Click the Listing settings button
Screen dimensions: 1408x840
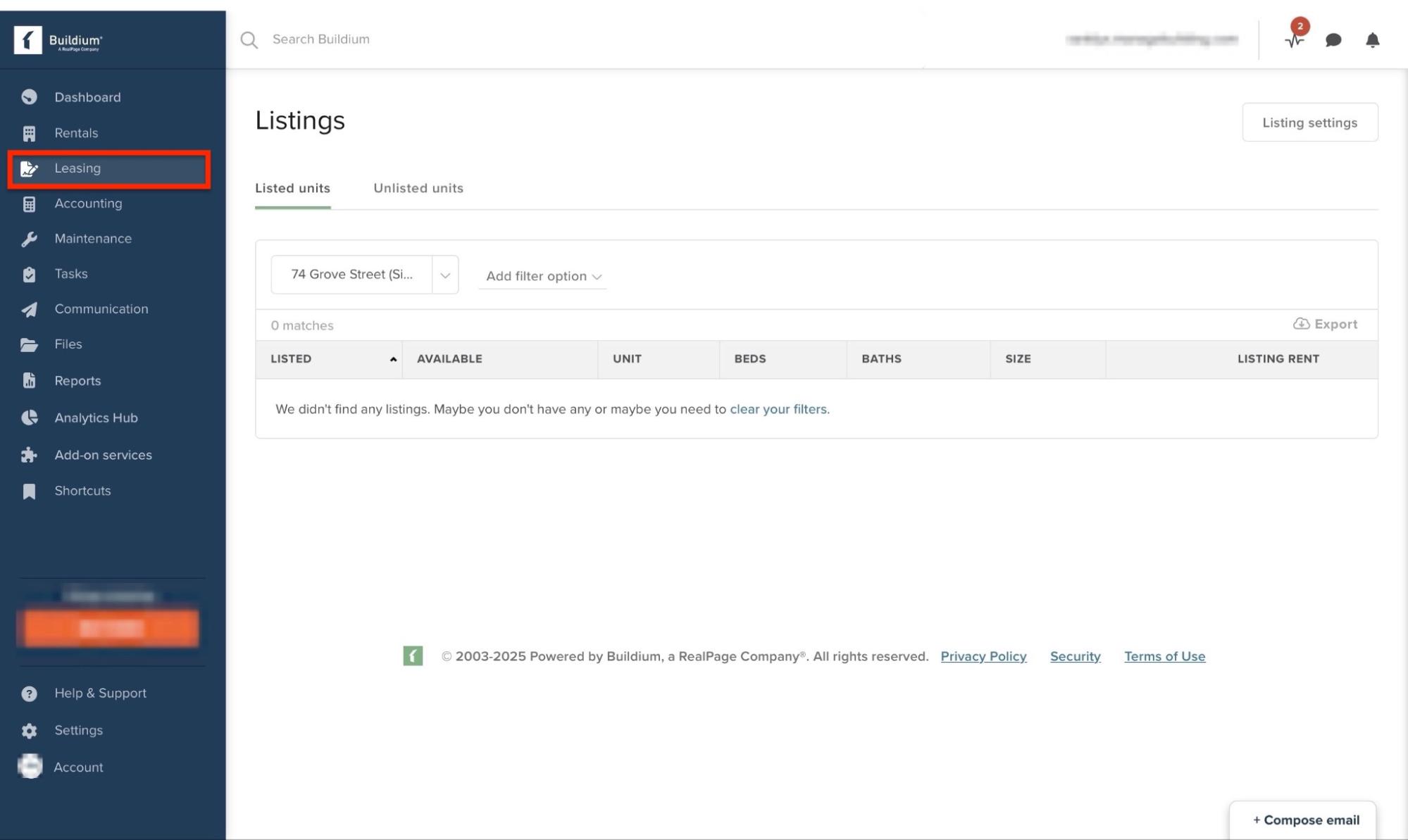(1309, 123)
